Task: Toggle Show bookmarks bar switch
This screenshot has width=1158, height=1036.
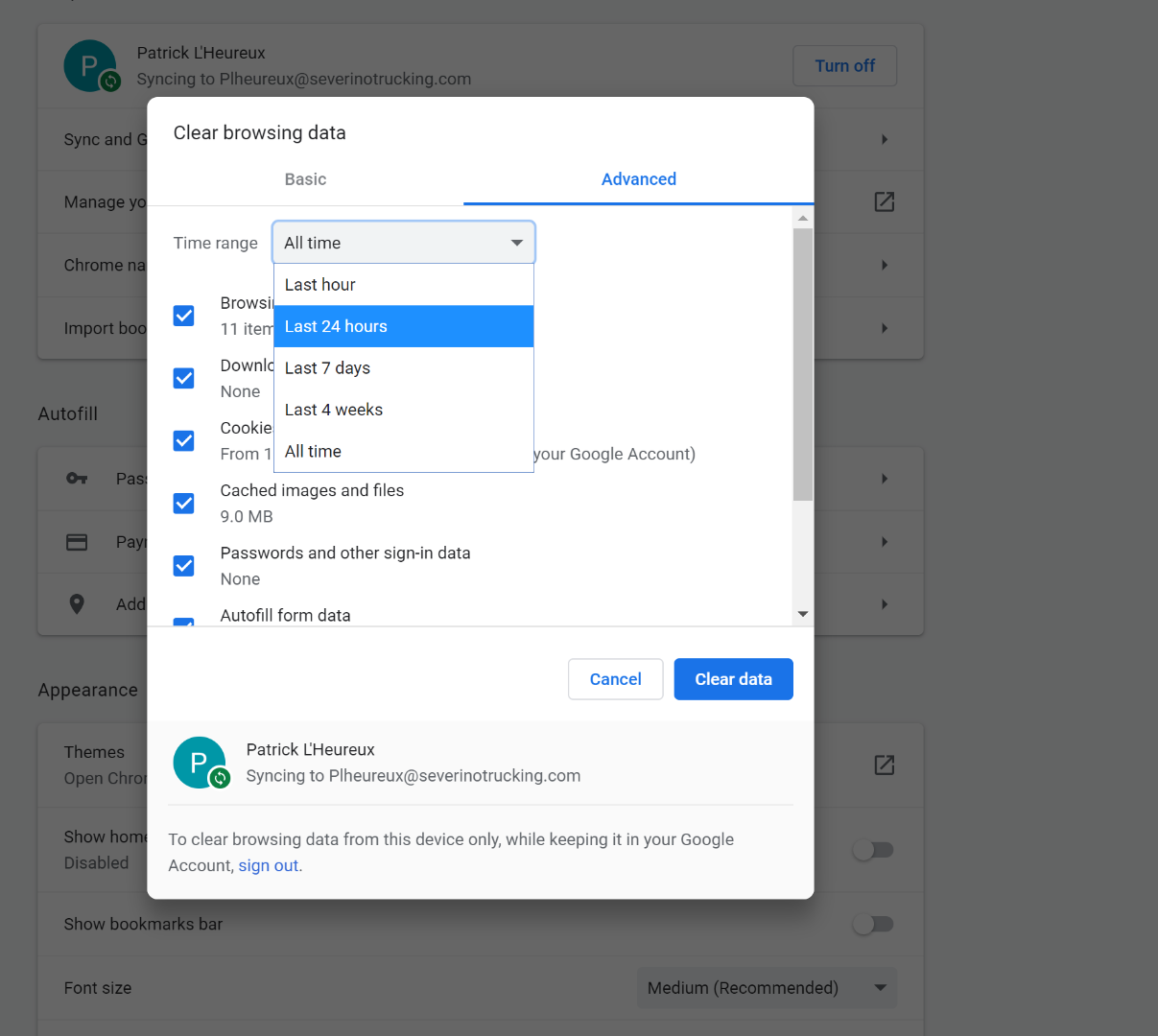Action: (x=873, y=924)
